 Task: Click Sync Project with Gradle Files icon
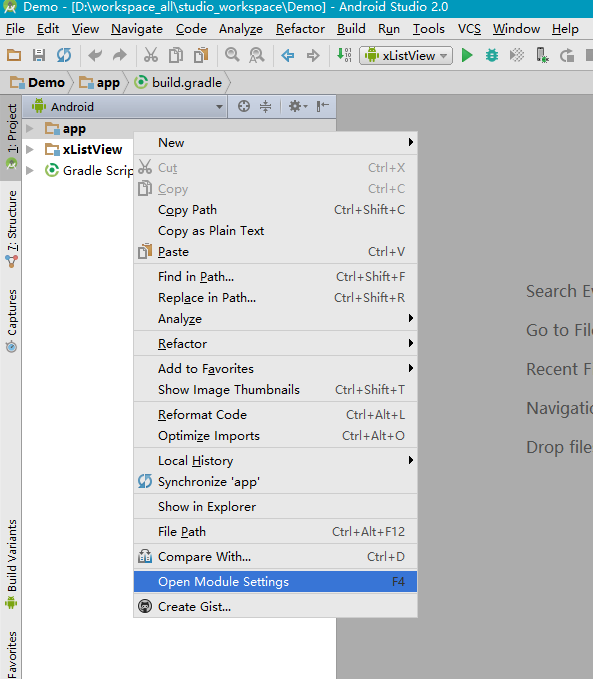click(x=64, y=55)
